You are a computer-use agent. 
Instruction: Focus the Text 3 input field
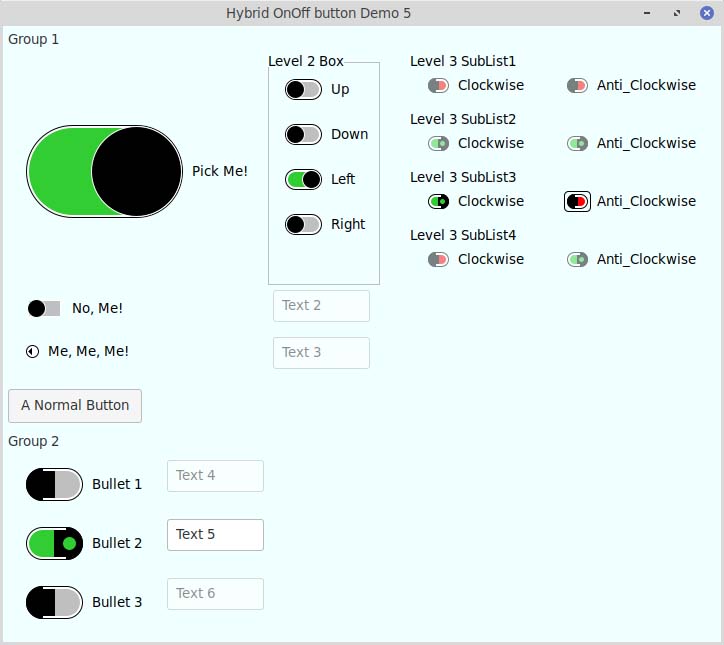[321, 353]
